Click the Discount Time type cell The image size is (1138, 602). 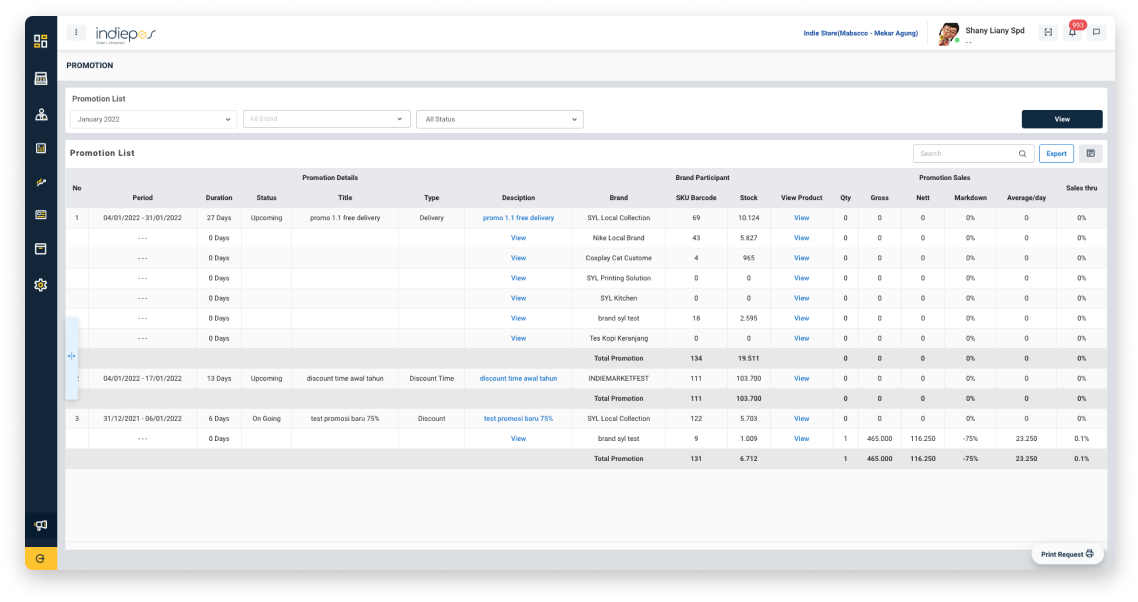[x=432, y=378]
